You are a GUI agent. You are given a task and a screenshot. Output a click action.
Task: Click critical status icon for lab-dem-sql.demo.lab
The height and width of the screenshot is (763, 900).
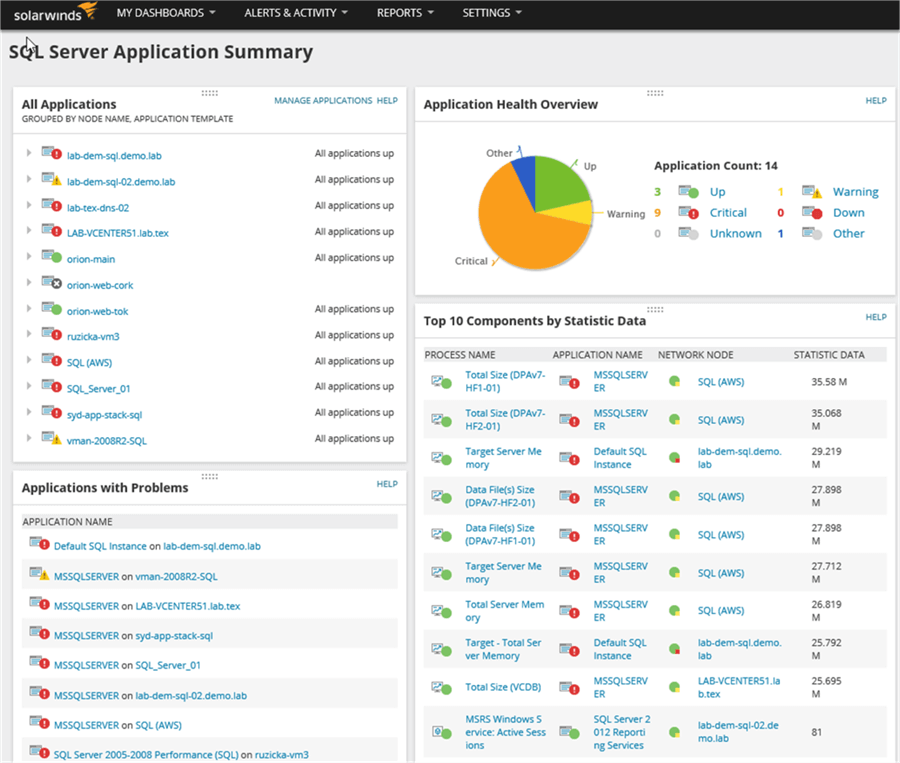[52, 153]
